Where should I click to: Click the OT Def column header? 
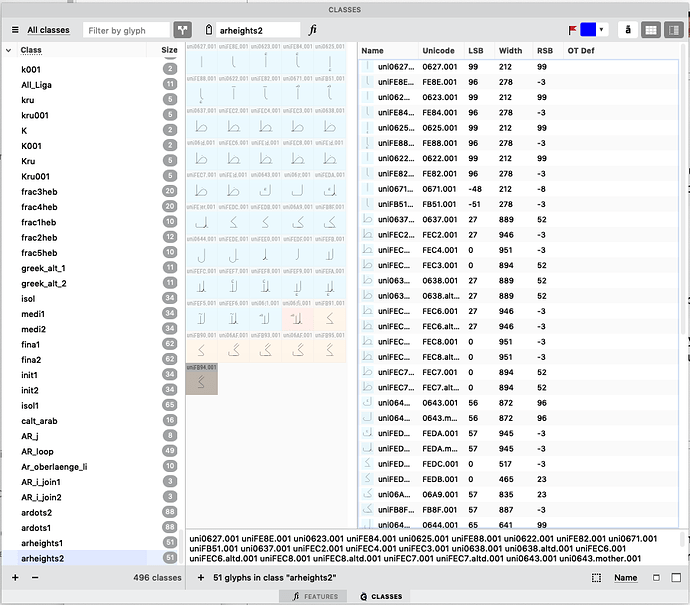click(581, 51)
